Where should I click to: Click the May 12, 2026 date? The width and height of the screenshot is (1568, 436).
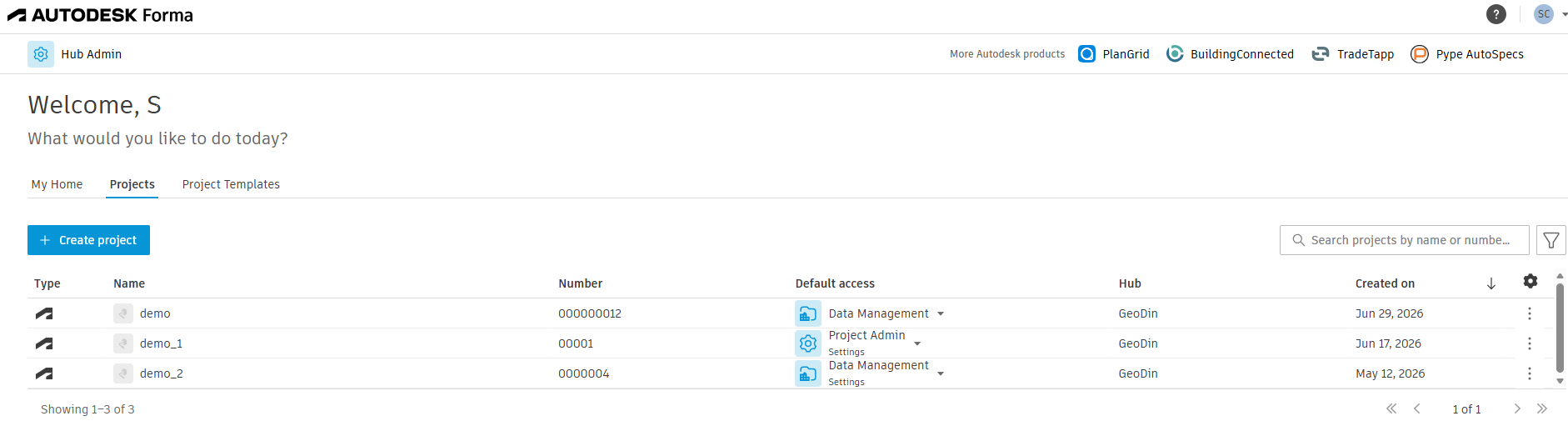coord(1390,373)
